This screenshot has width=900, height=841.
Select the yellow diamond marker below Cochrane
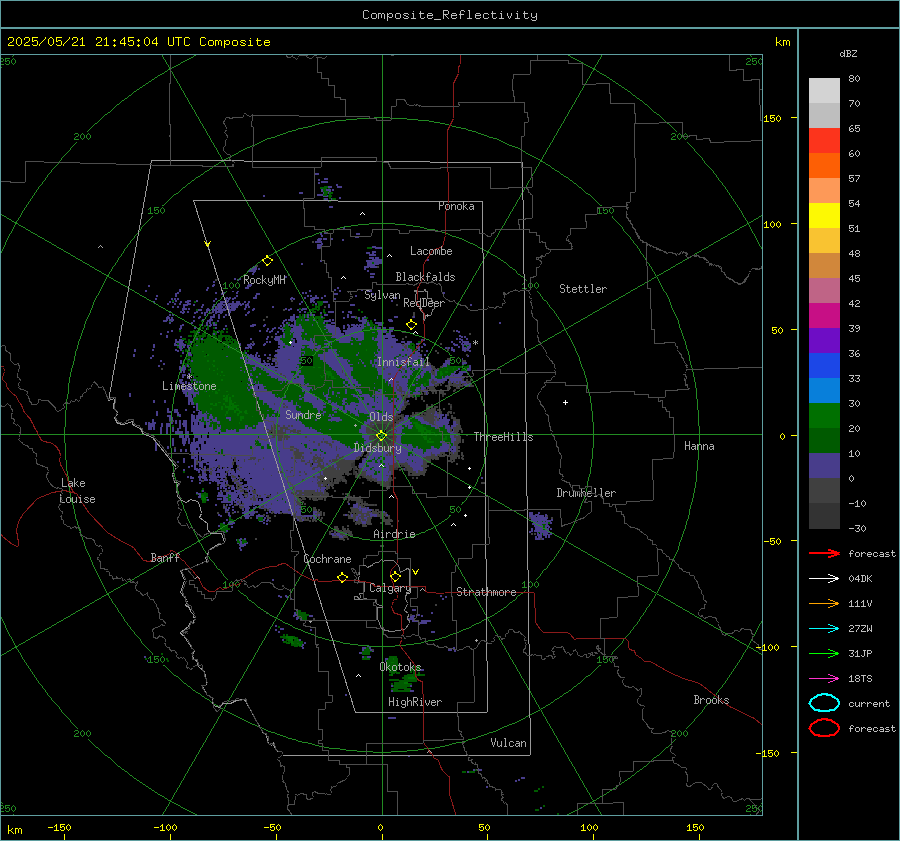pyautogui.click(x=343, y=577)
